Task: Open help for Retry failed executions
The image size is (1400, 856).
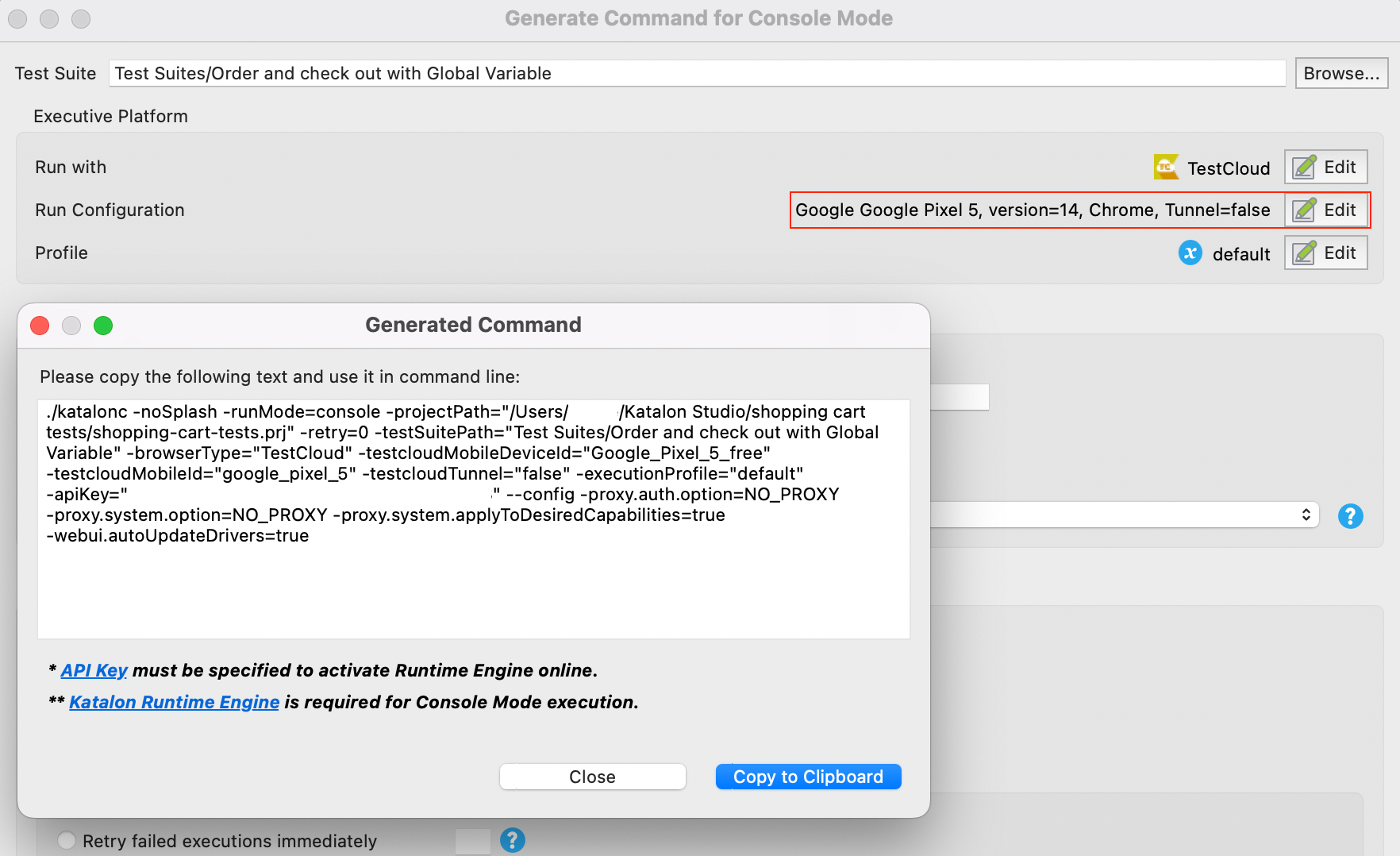Action: click(x=513, y=840)
